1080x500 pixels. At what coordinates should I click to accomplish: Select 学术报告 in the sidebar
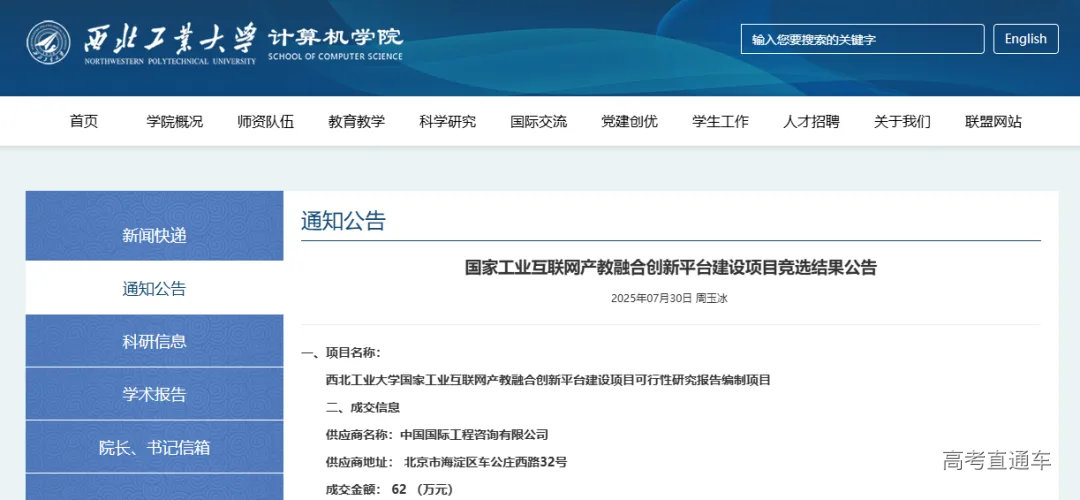click(x=154, y=394)
